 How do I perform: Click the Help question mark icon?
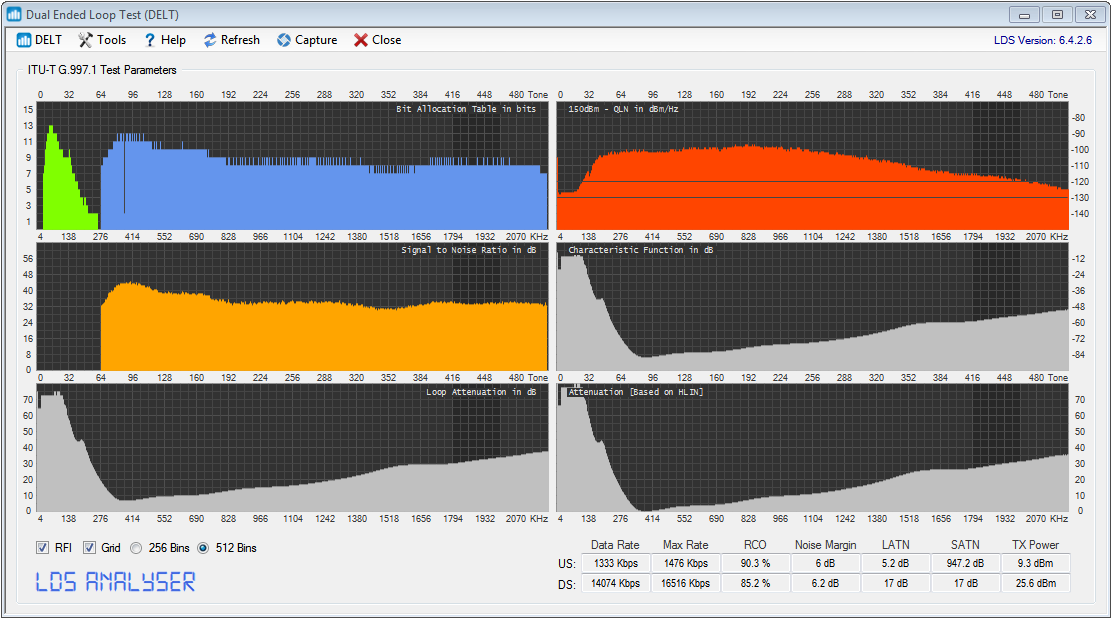(150, 40)
